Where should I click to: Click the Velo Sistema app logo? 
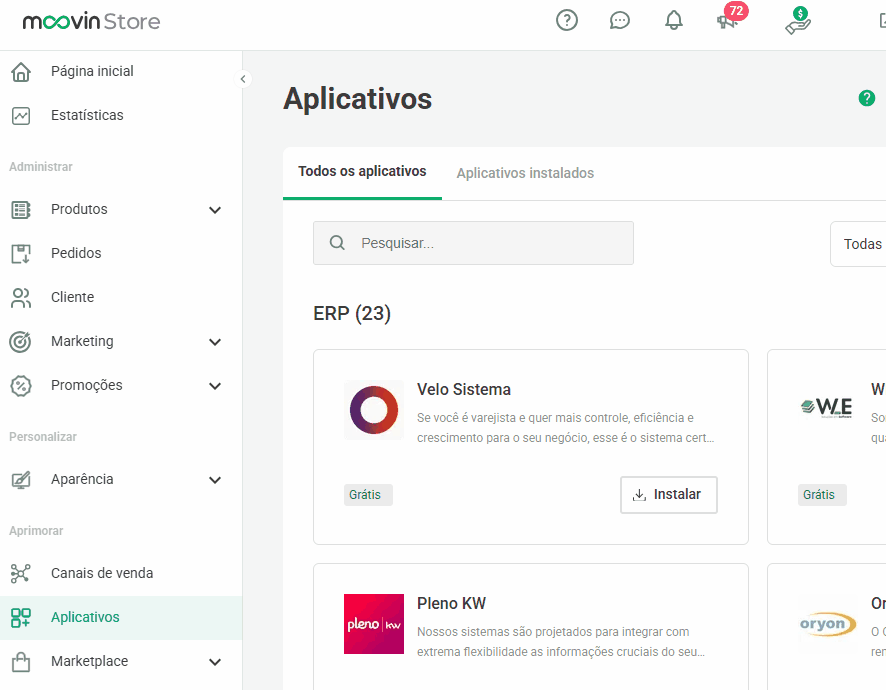coord(374,410)
